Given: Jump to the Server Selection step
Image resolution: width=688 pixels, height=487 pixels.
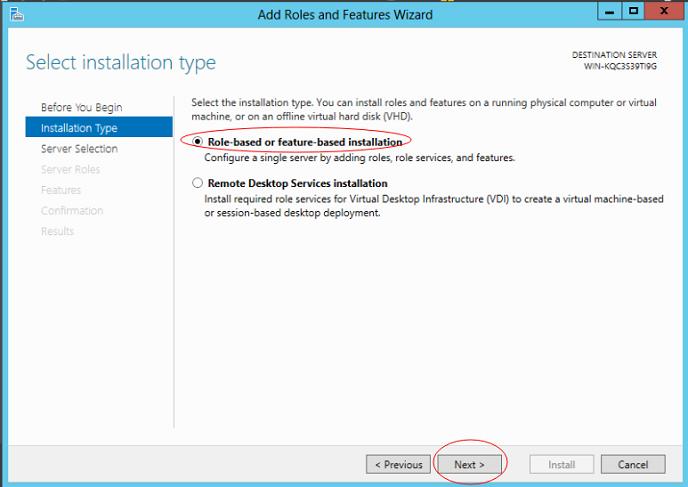Looking at the screenshot, I should [79, 149].
